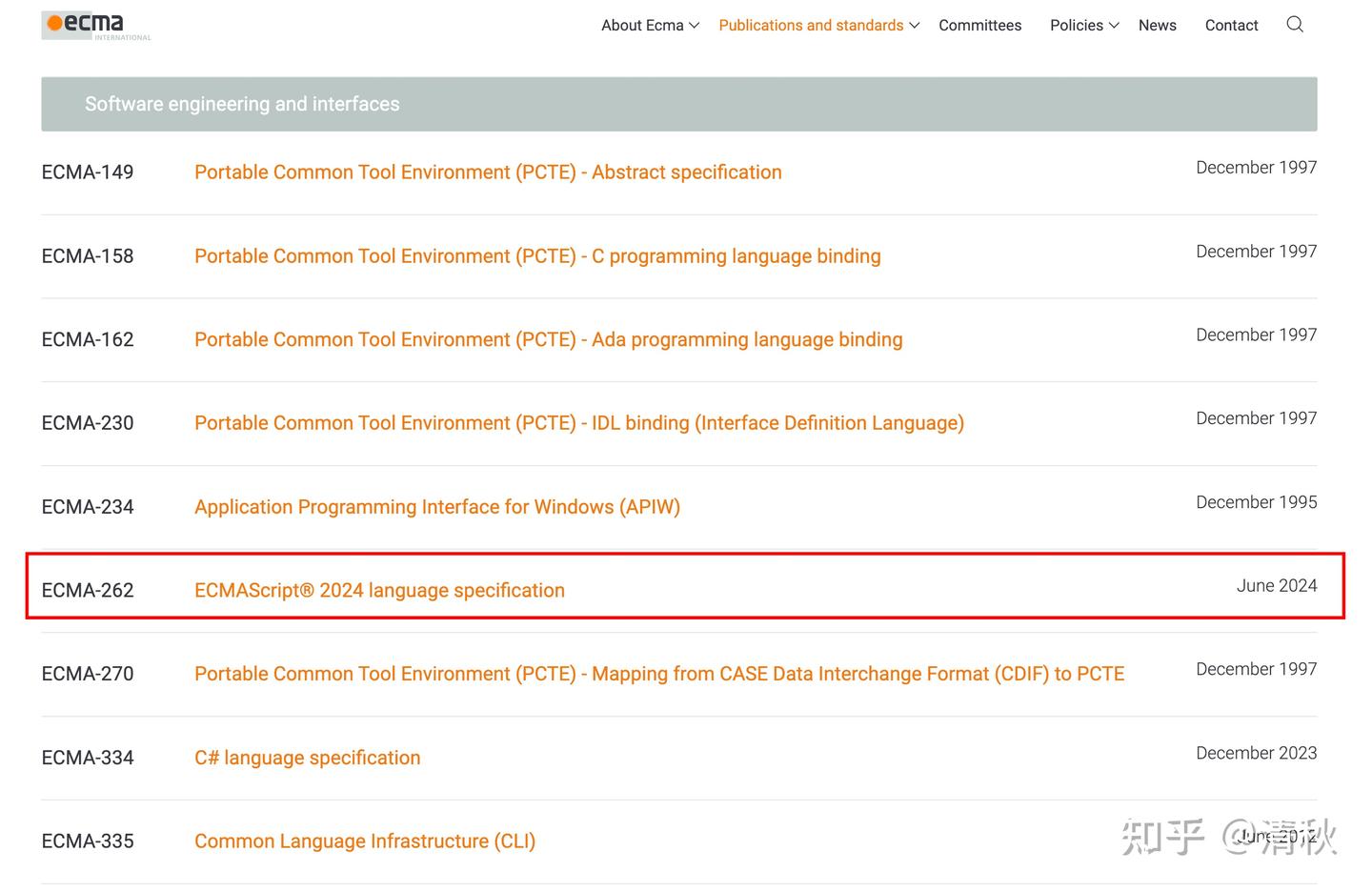Click the Software engineering and interfaces header
Screen dimensions: 1372x892
coord(242,104)
